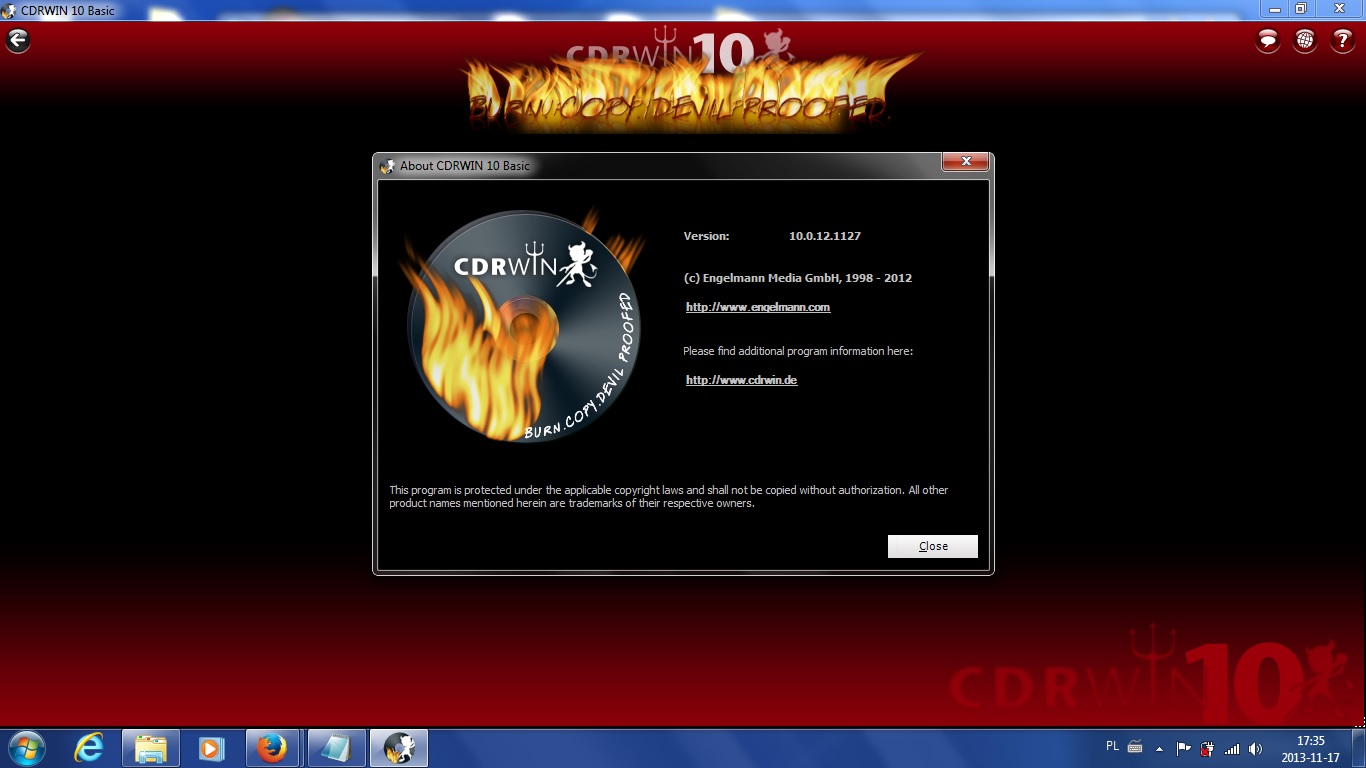Image resolution: width=1366 pixels, height=768 pixels.
Task: Close the CDRWIN 10 Basic main window
Action: click(1338, 9)
